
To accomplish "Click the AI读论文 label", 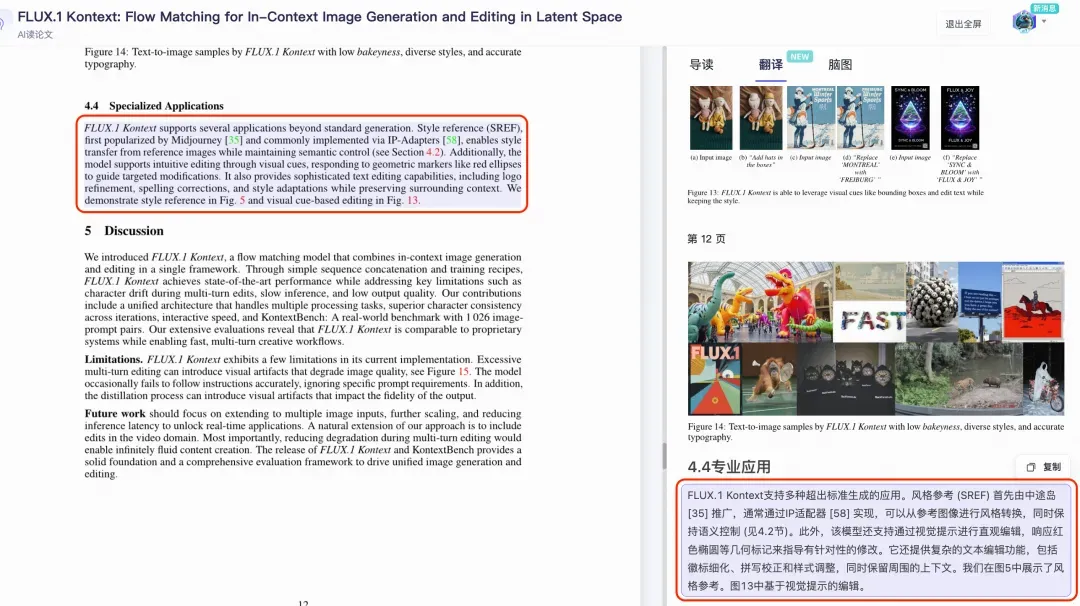I will (x=35, y=34).
